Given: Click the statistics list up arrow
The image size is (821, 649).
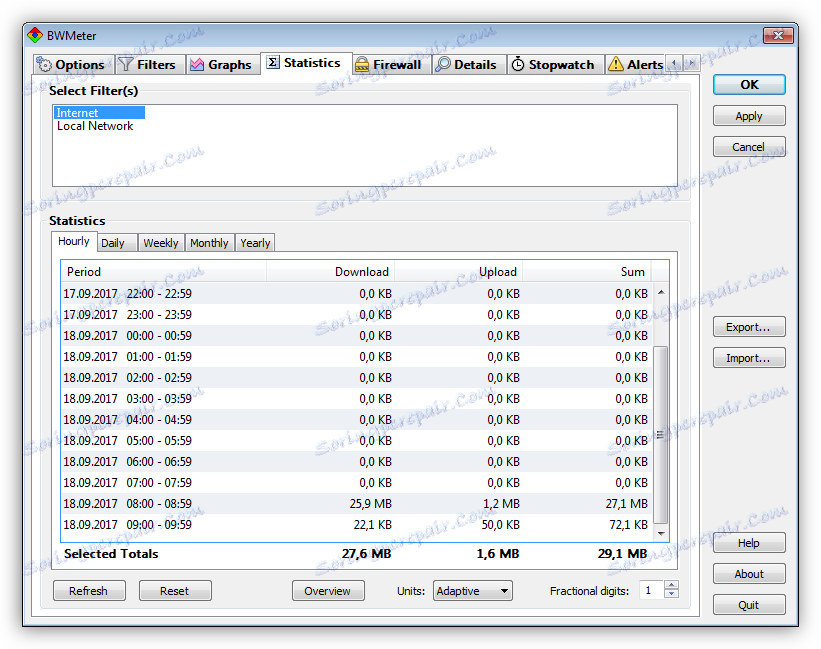Looking at the screenshot, I should coord(661,292).
